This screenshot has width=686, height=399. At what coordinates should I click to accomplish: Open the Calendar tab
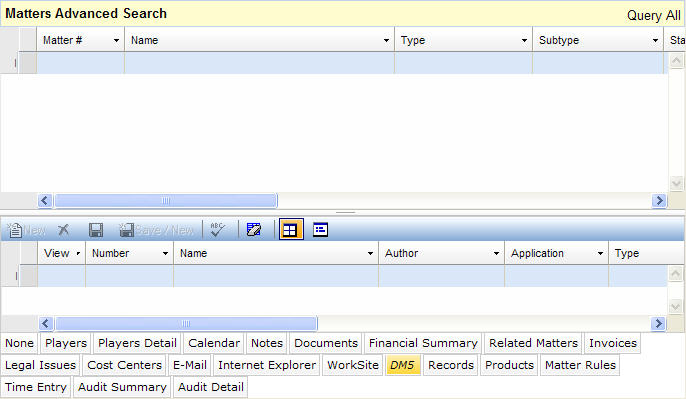tap(214, 343)
